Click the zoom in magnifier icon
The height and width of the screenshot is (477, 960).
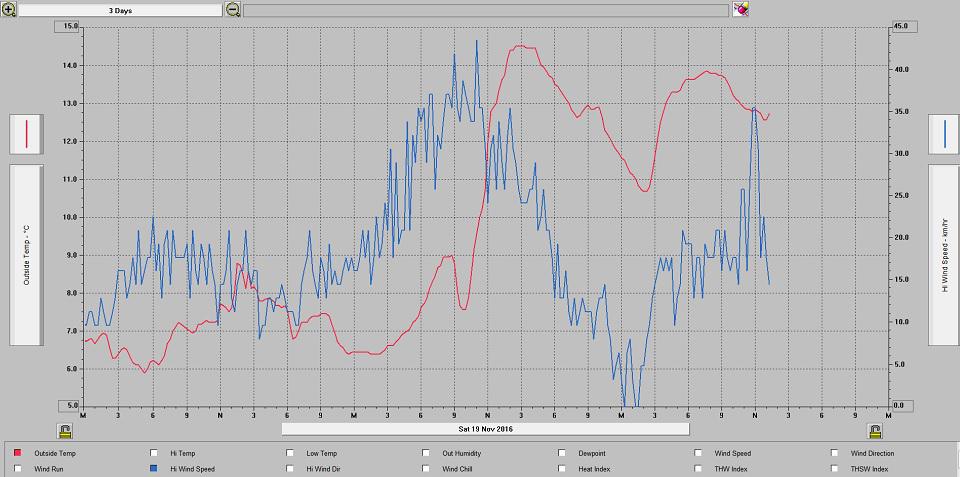tap(8, 9)
